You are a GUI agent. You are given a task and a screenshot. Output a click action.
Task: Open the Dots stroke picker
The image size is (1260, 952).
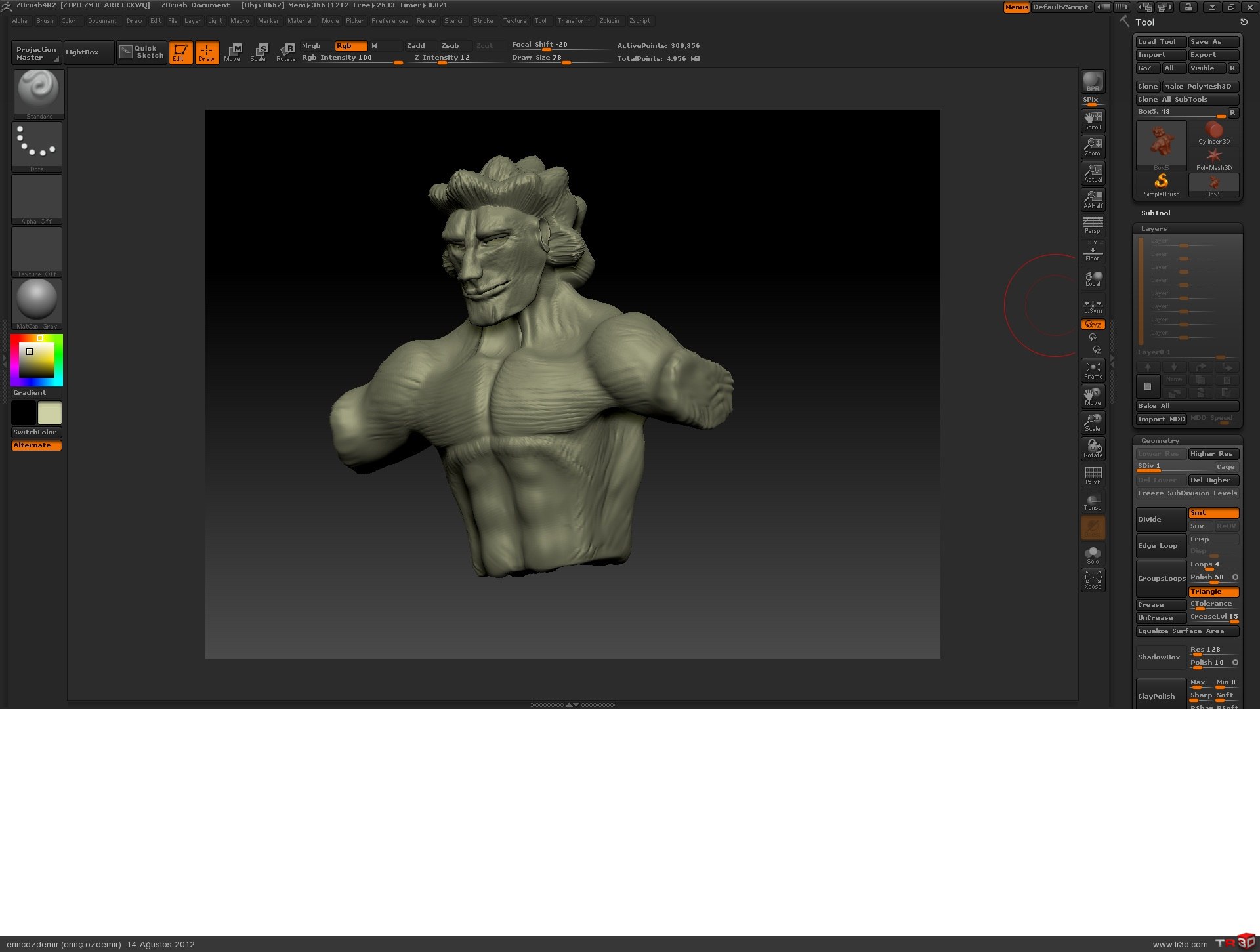[37, 147]
